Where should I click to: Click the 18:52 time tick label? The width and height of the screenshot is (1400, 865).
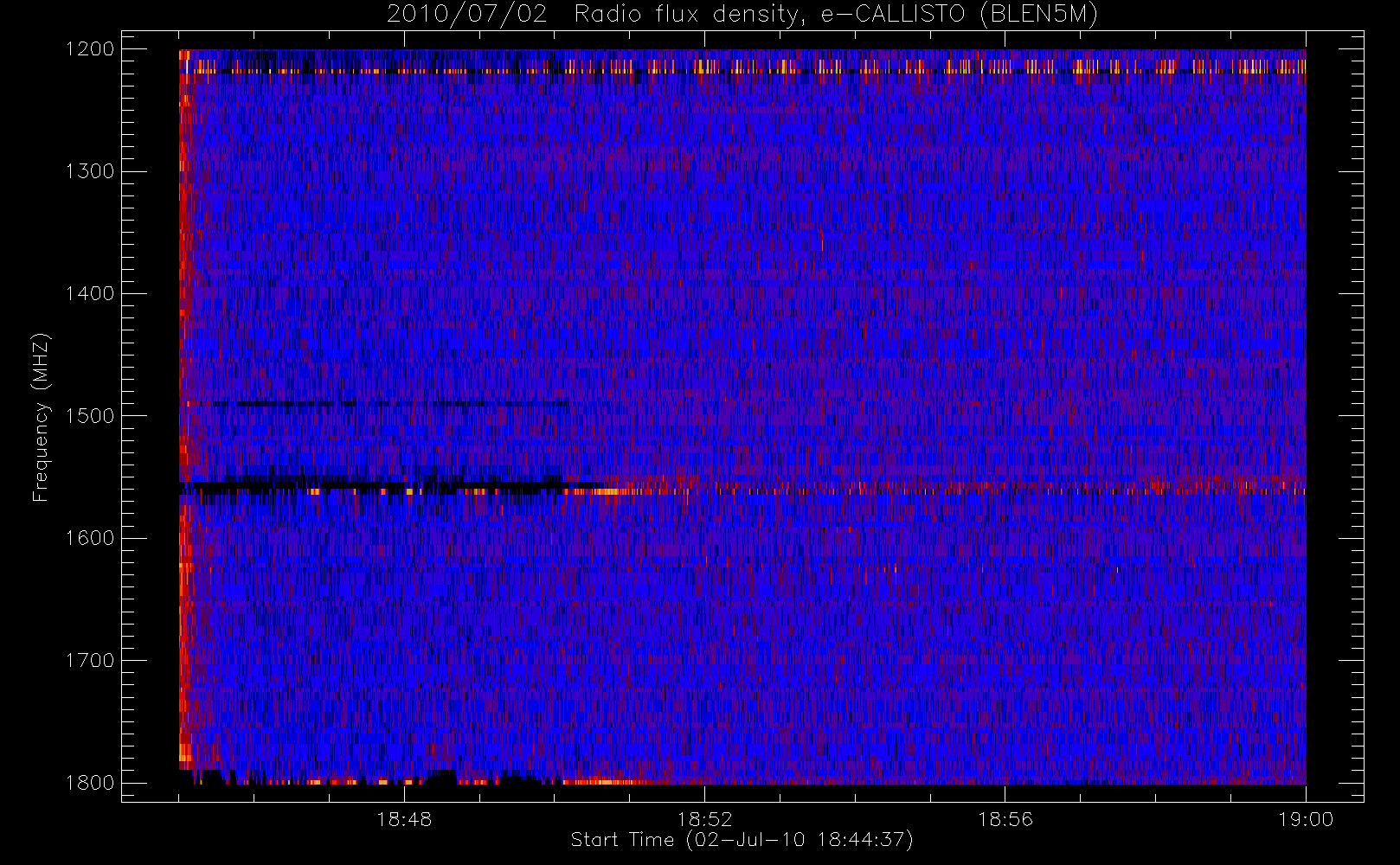click(x=704, y=819)
